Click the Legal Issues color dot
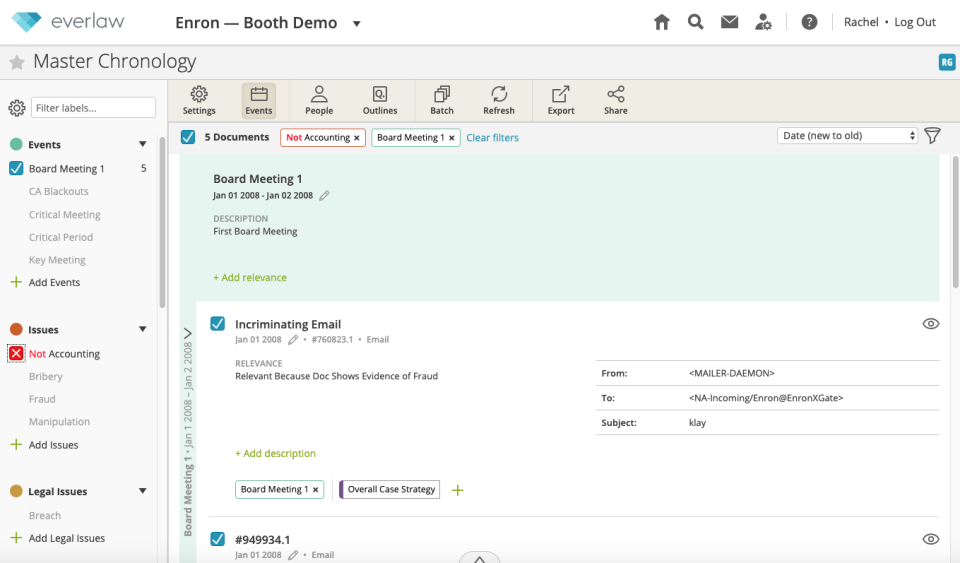960x563 pixels. 17,491
